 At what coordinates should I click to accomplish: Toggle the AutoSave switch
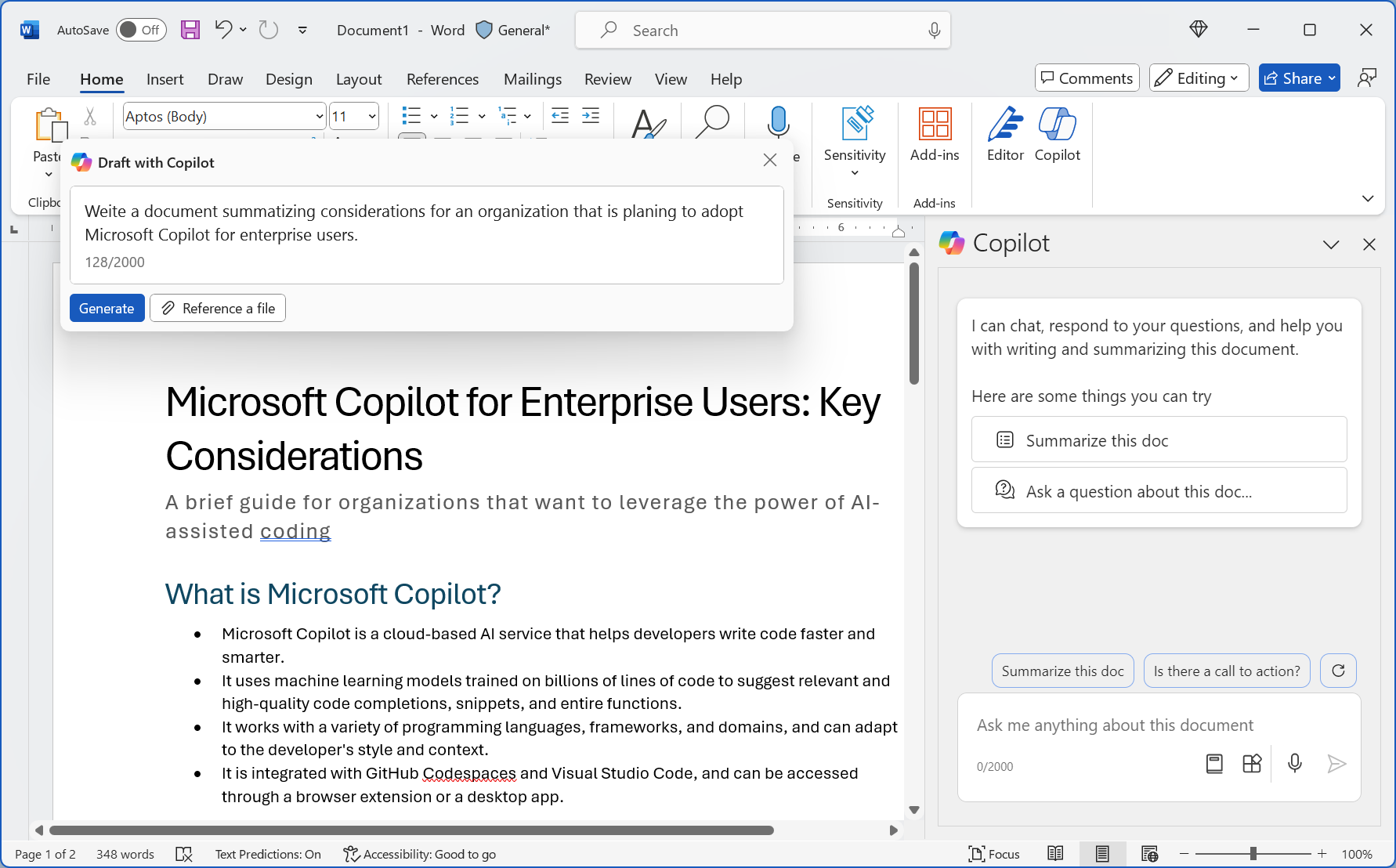141,30
